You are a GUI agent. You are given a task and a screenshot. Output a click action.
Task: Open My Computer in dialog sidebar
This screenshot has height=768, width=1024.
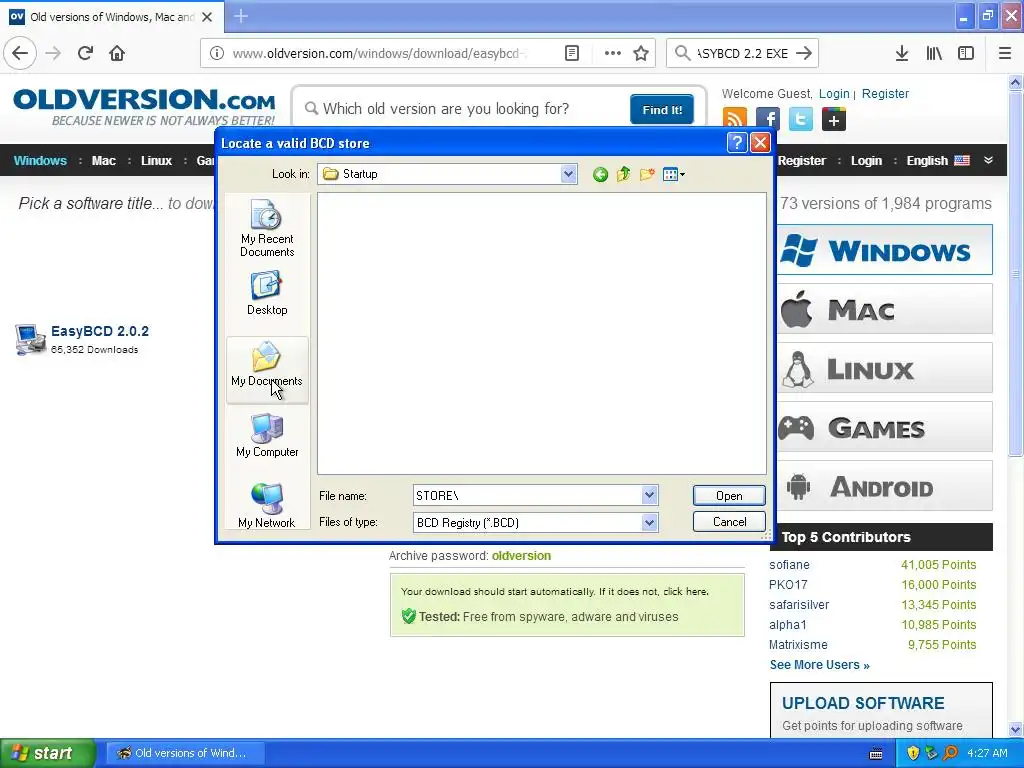pos(266,436)
